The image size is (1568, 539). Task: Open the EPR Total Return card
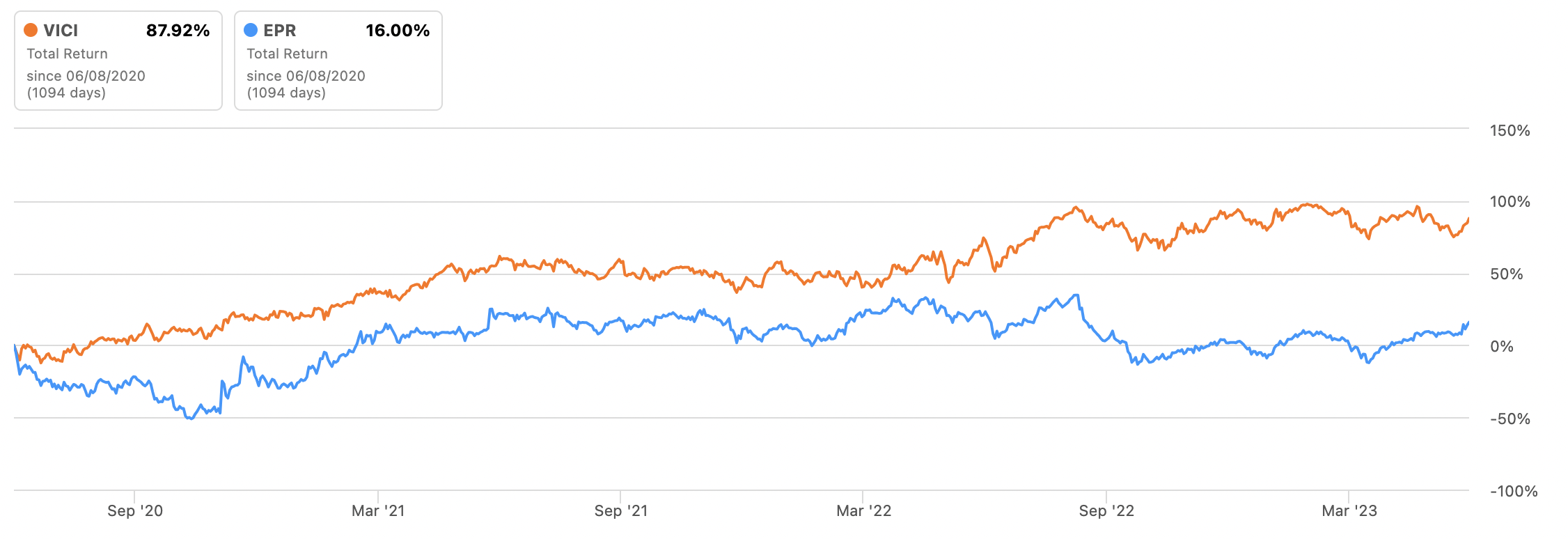(338, 61)
